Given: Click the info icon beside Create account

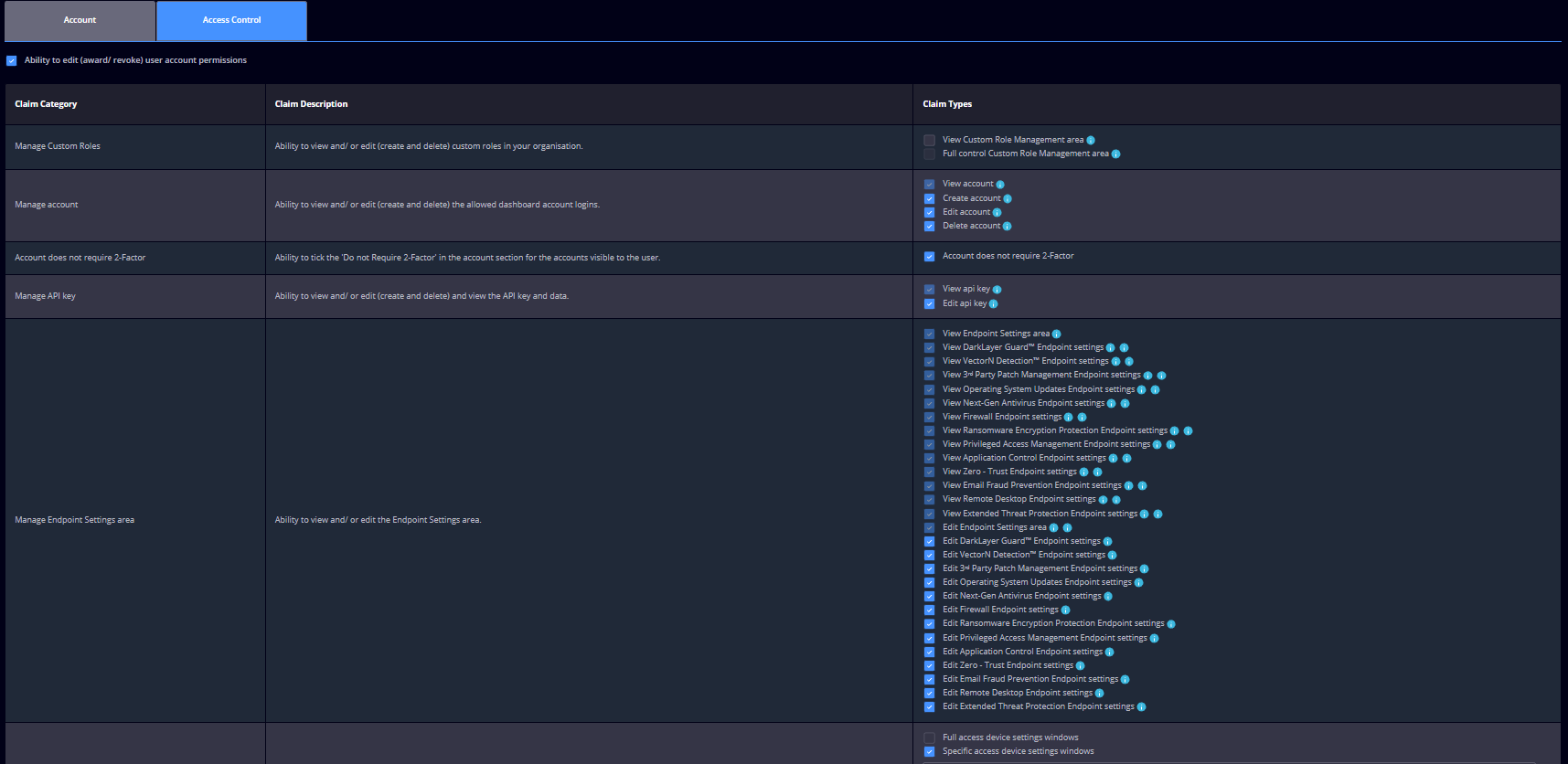Looking at the screenshot, I should [1008, 199].
